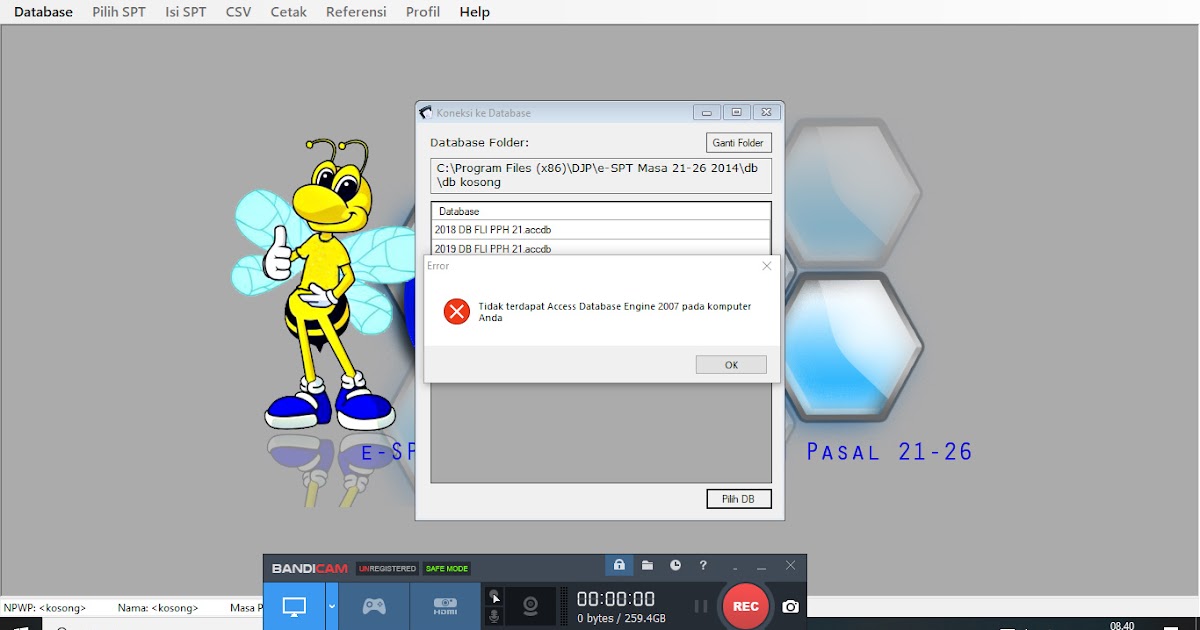Open Bandicam scheduled recording clock icon
This screenshot has width=1200, height=630.
675,566
